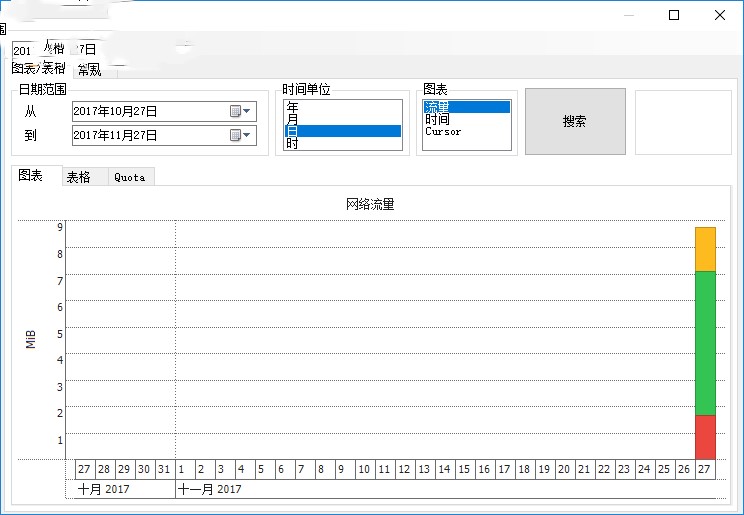Image resolution: width=744 pixels, height=515 pixels.
Task: Select 时 in the time unit list
Action: (x=292, y=143)
